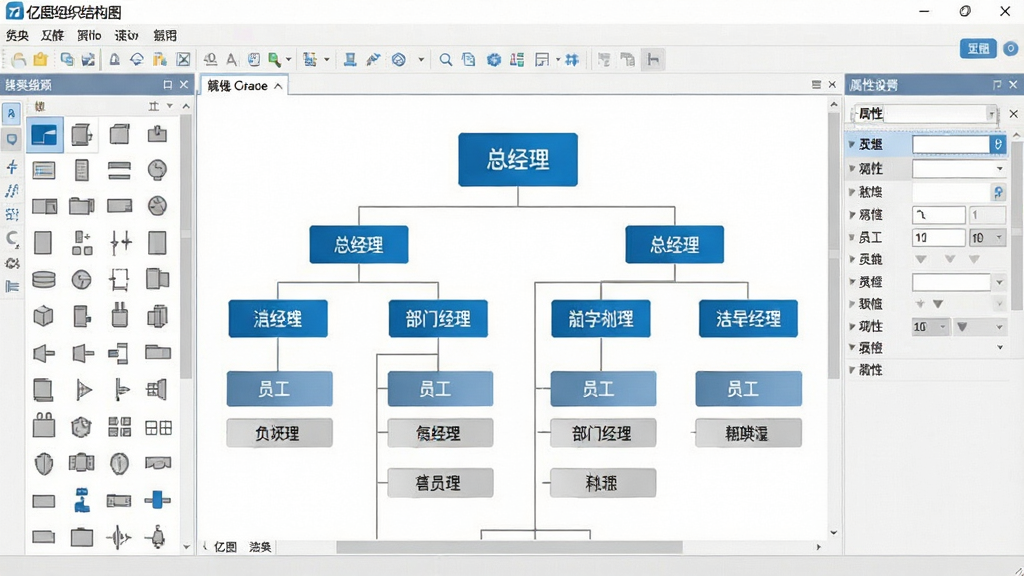Close the left shapes panel
The image size is (1024, 576).
[184, 85]
